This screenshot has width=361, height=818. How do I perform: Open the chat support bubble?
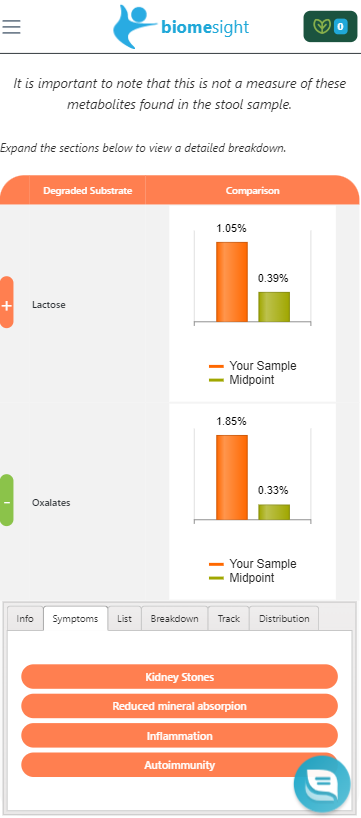[322, 784]
